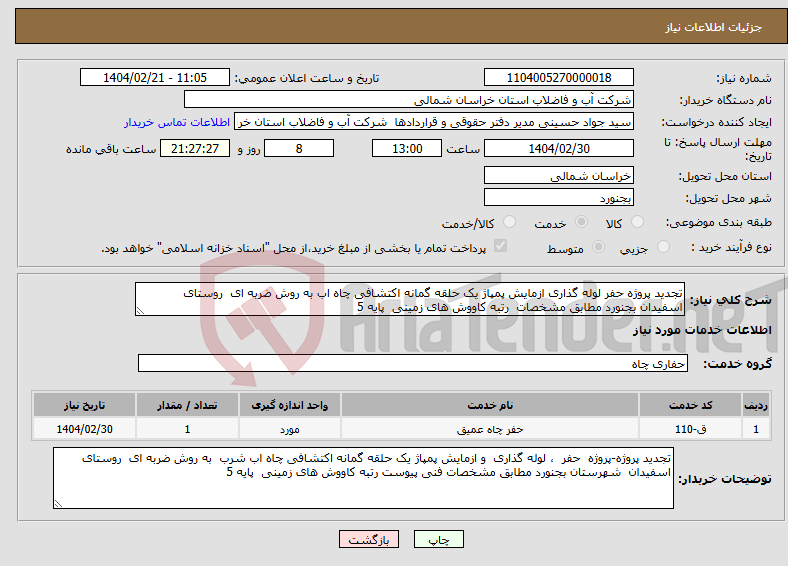Screen dimensions: 788x566
Task: Click the تاریخ و ساعت اعلان عمومی label
Action: pyautogui.click(x=307, y=78)
